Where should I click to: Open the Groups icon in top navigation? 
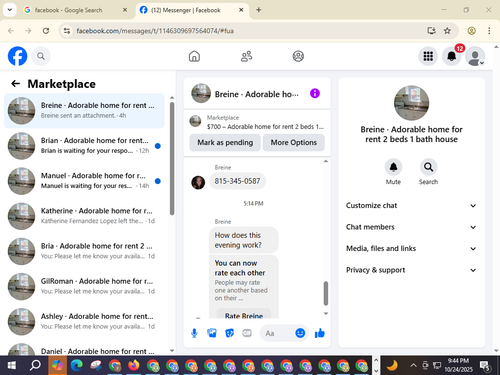(x=298, y=56)
